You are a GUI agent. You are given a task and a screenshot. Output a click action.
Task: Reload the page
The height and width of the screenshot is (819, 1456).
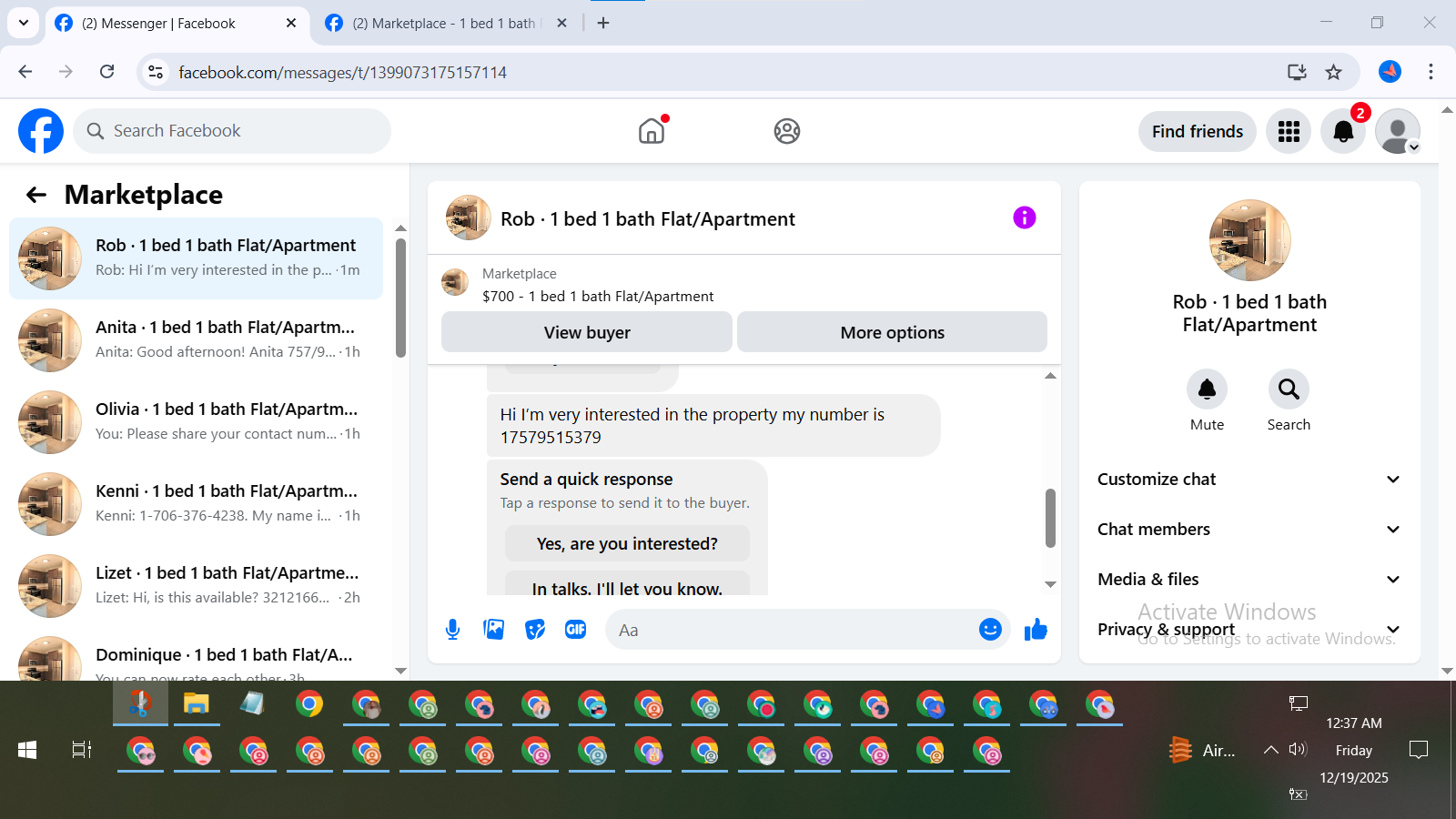[x=106, y=72]
